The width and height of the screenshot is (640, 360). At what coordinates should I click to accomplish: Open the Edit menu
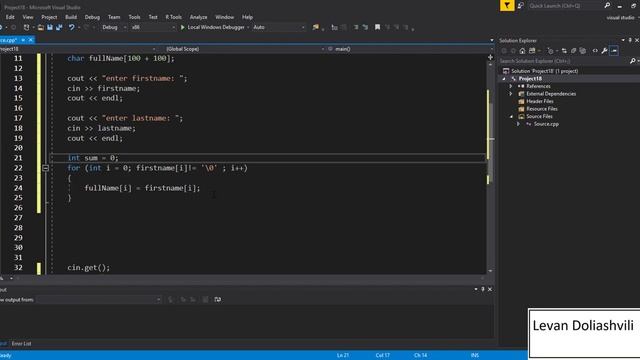pyautogui.click(x=10, y=17)
